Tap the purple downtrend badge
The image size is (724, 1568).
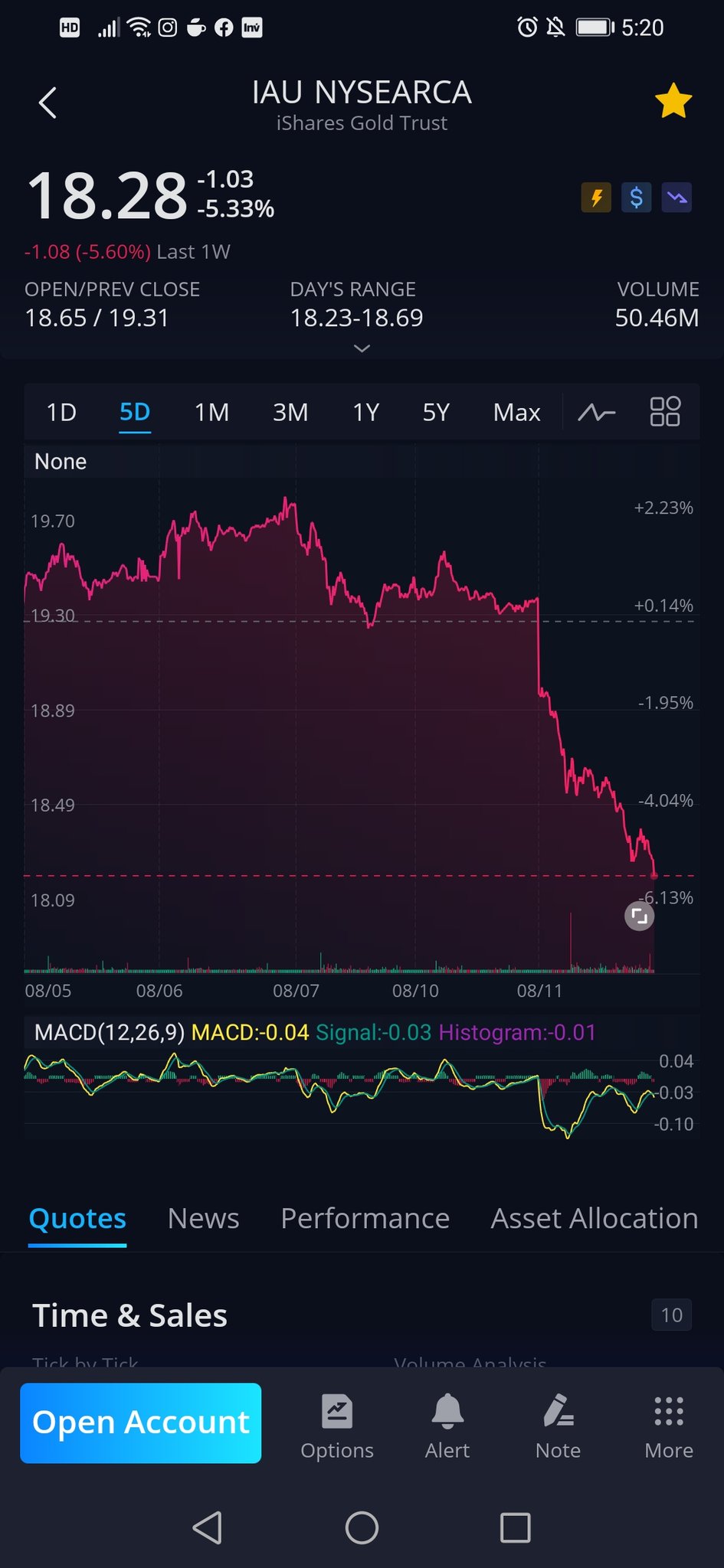pyautogui.click(x=676, y=198)
